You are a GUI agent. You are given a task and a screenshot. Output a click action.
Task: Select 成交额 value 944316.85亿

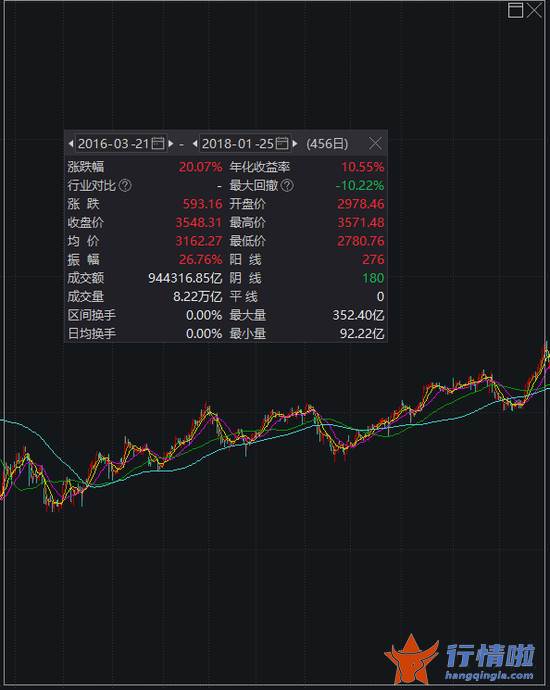(185, 278)
